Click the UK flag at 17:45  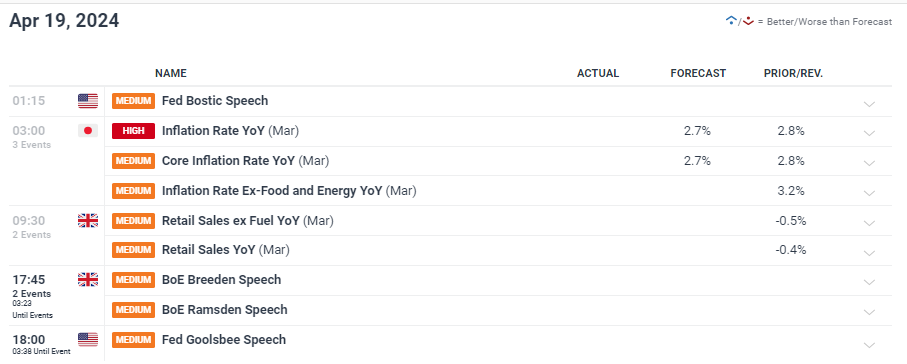point(88,280)
